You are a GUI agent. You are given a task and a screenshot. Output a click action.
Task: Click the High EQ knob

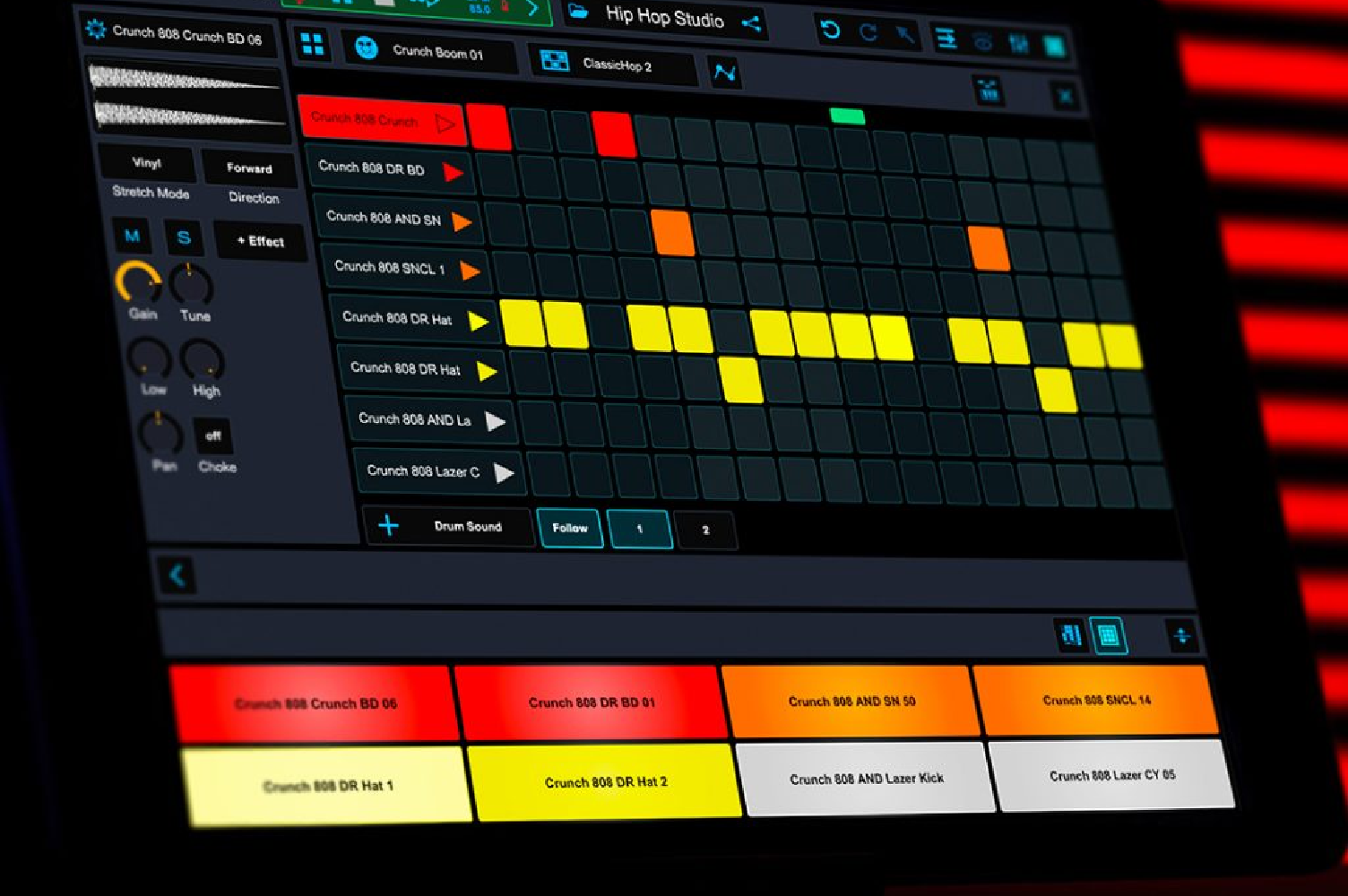tap(203, 360)
